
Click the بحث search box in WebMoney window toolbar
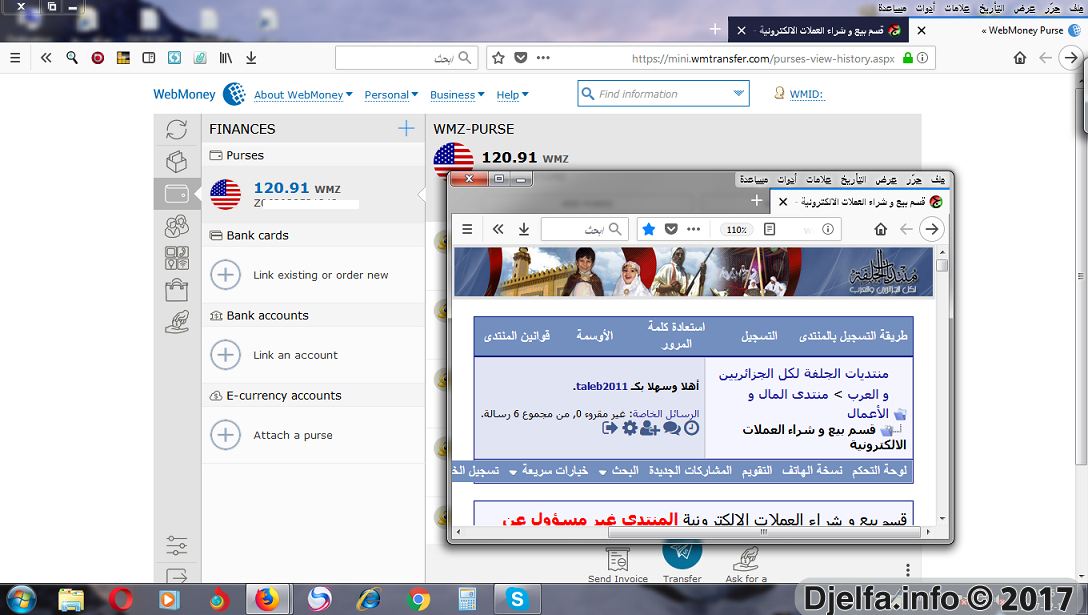(x=405, y=58)
